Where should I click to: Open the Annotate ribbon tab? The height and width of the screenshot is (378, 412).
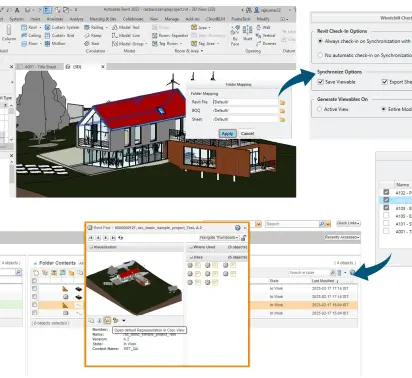[x=55, y=19]
